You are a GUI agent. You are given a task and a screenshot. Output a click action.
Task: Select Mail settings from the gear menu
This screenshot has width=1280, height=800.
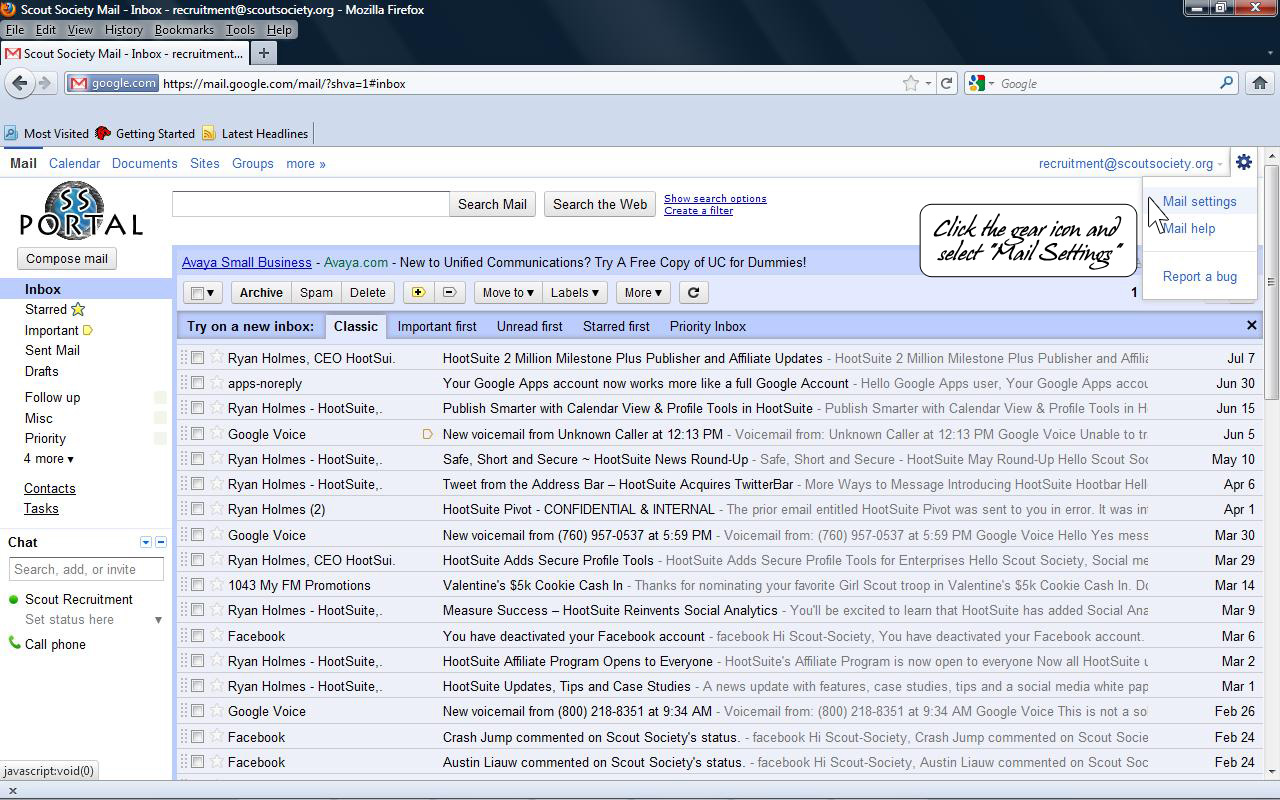tap(1199, 201)
